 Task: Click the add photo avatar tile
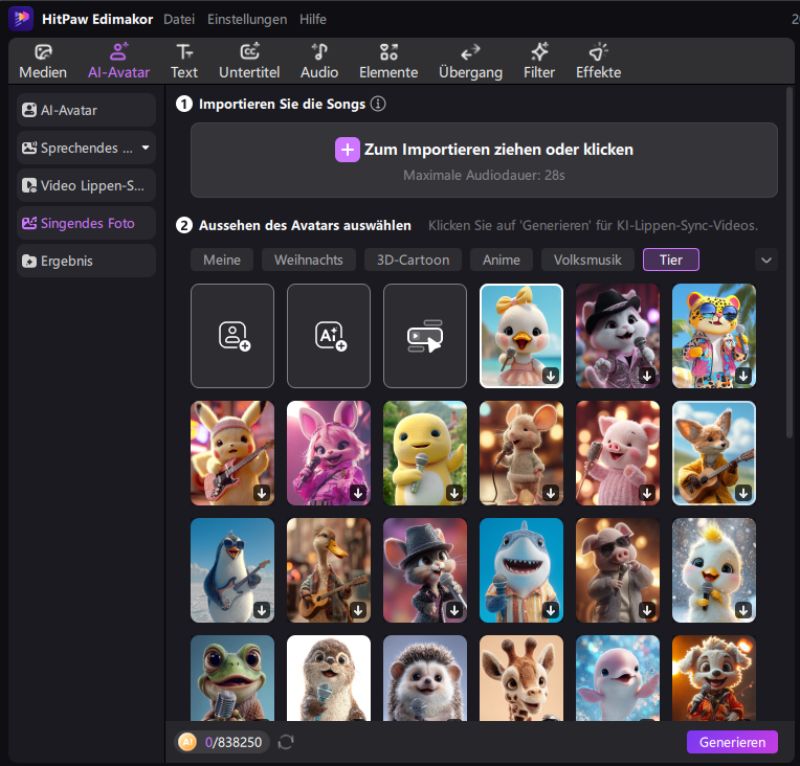[x=232, y=336]
